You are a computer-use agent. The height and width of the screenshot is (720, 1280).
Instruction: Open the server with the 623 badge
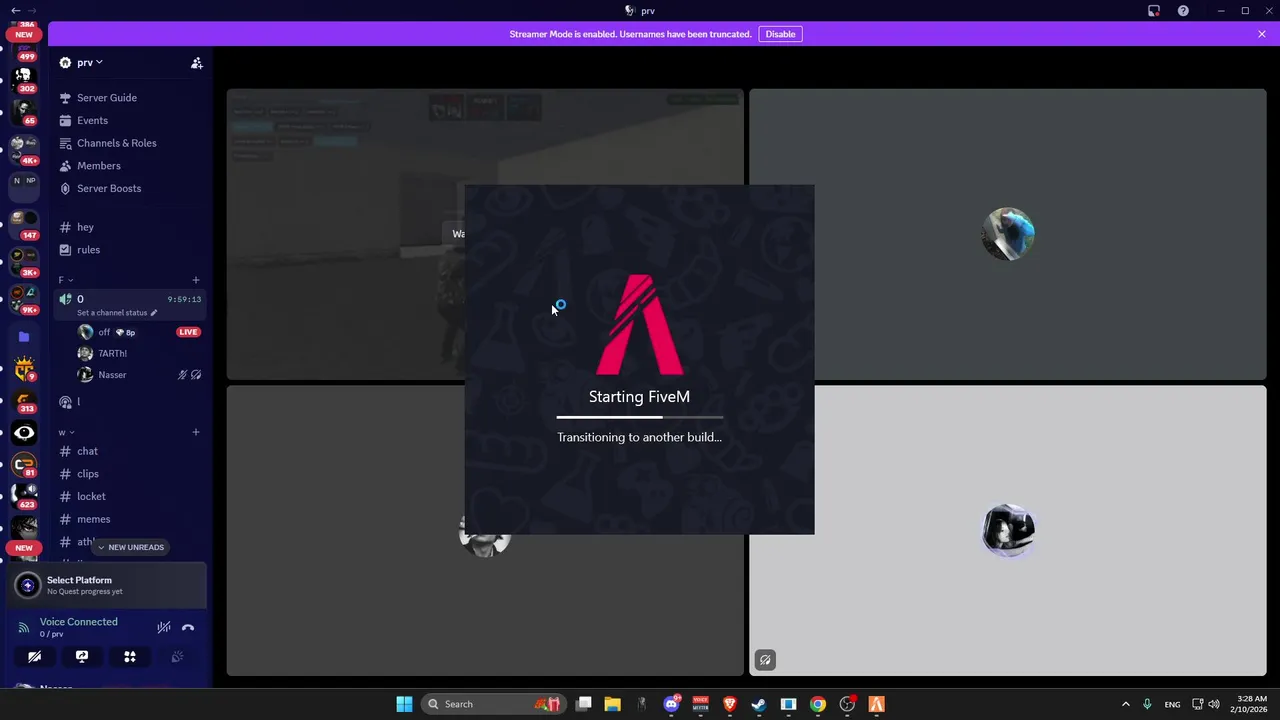pyautogui.click(x=24, y=497)
